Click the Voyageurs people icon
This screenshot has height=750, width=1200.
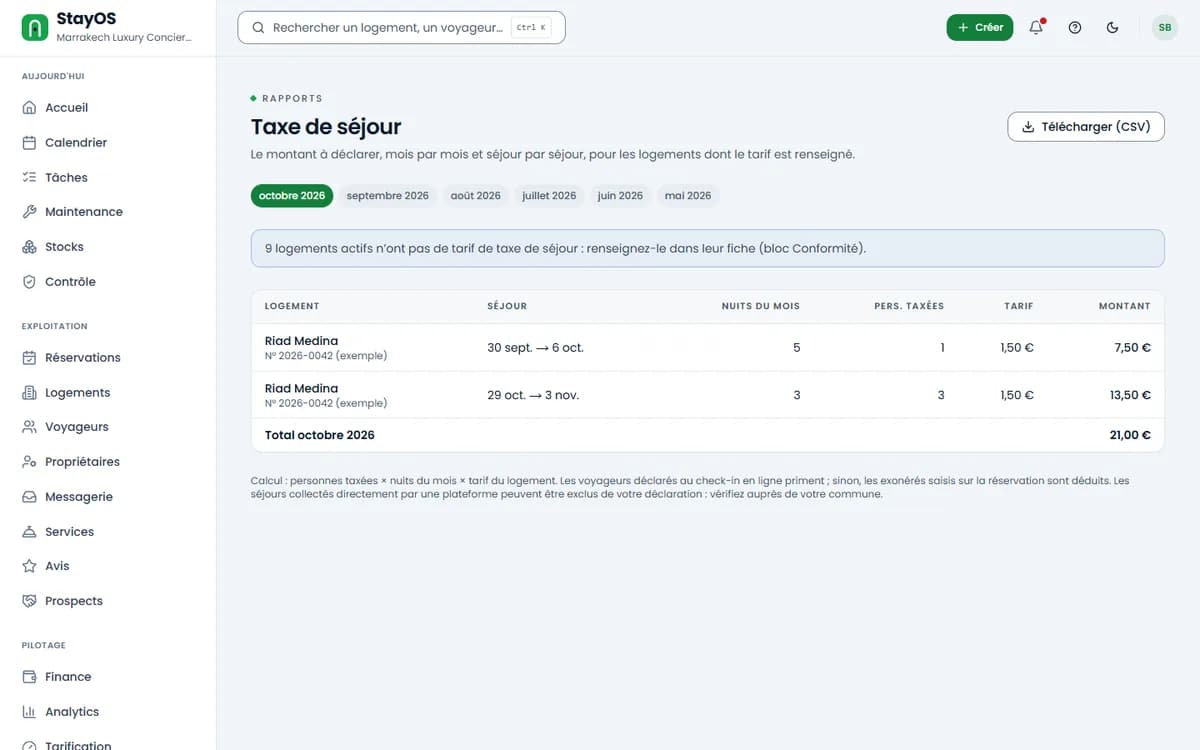29,427
